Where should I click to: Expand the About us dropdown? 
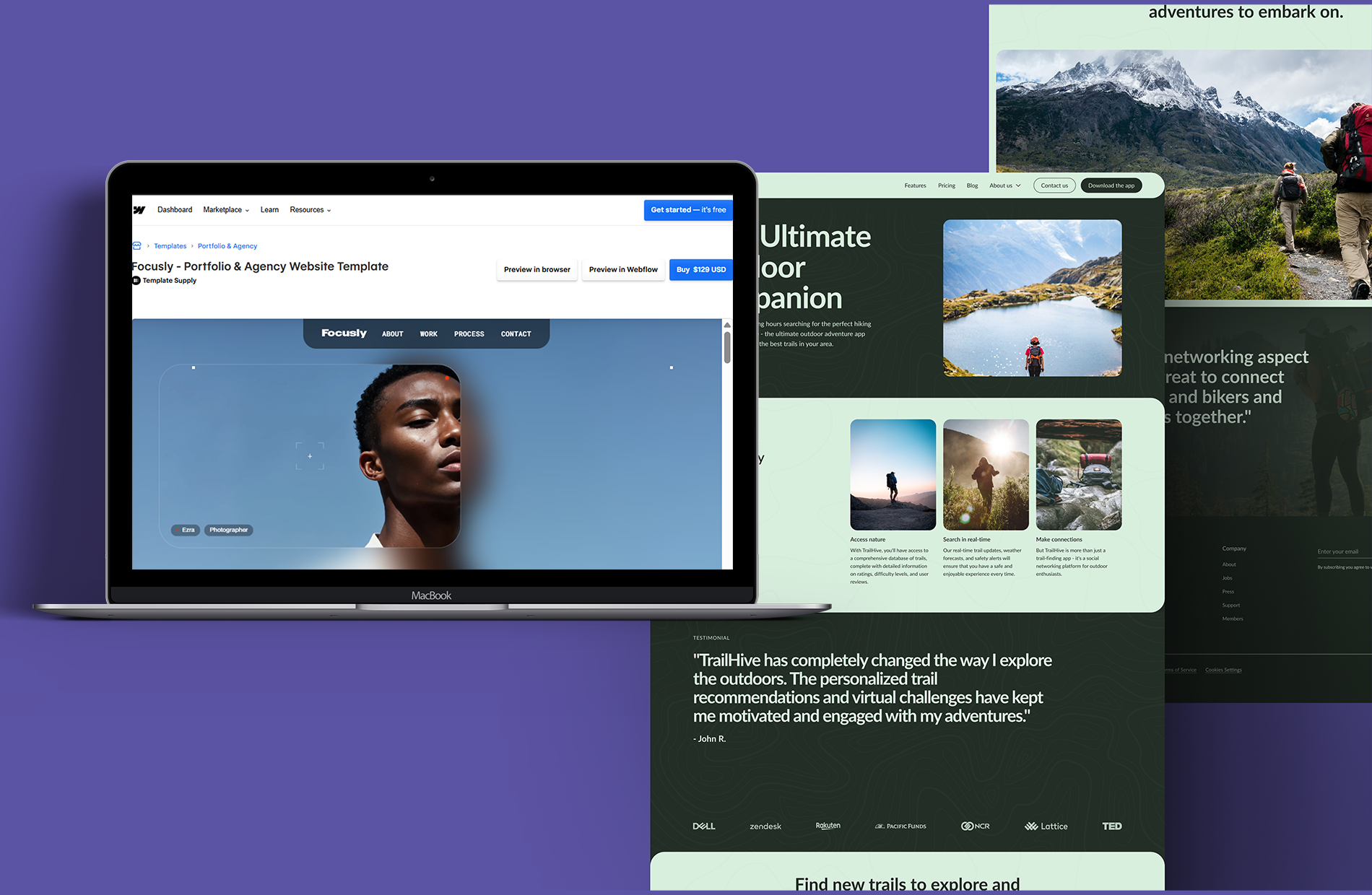1004,185
